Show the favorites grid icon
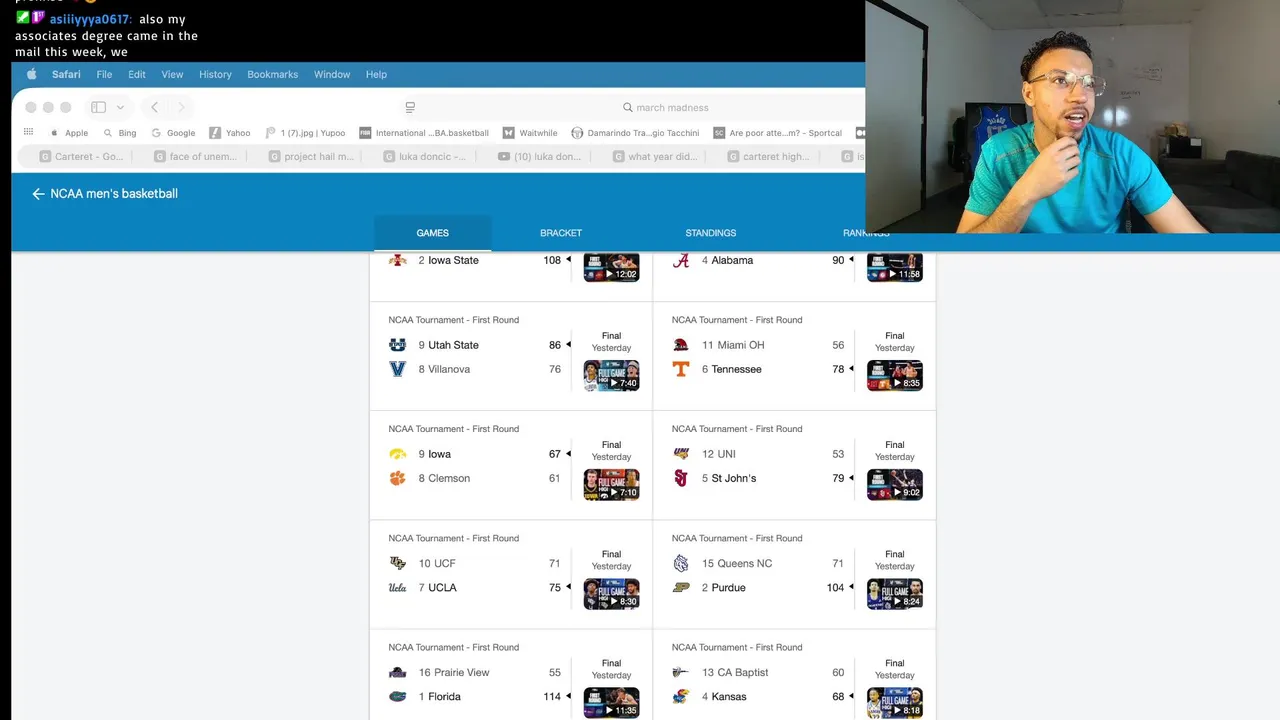This screenshot has width=1280, height=720. (28, 132)
